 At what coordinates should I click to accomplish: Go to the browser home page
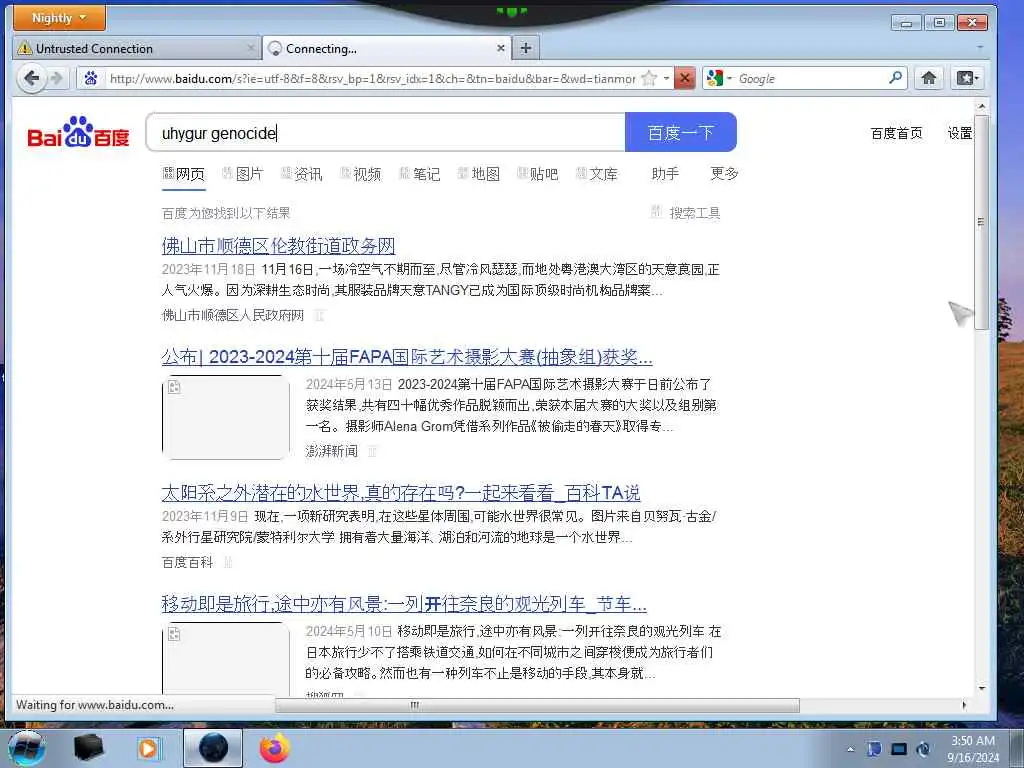(929, 78)
